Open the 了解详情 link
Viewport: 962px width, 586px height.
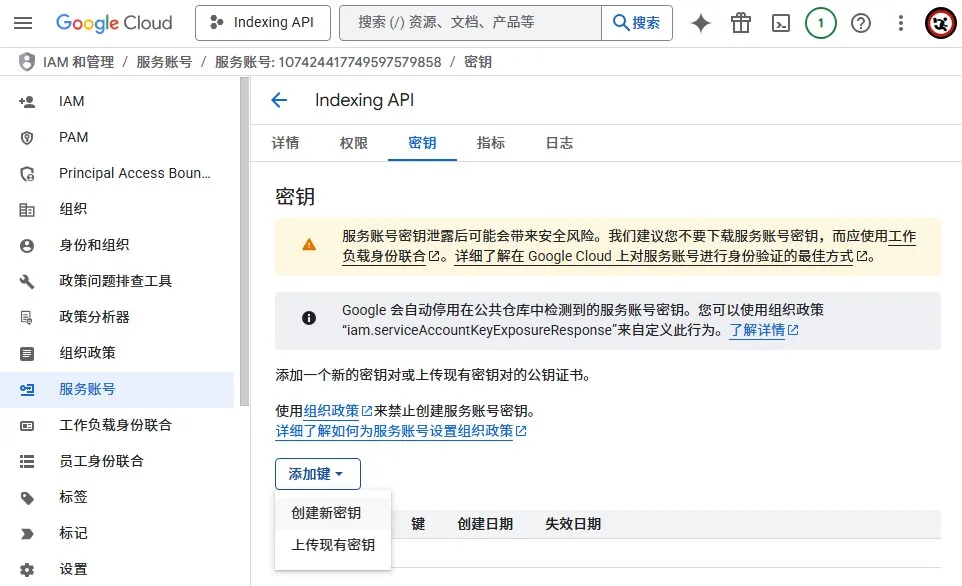[x=763, y=330]
